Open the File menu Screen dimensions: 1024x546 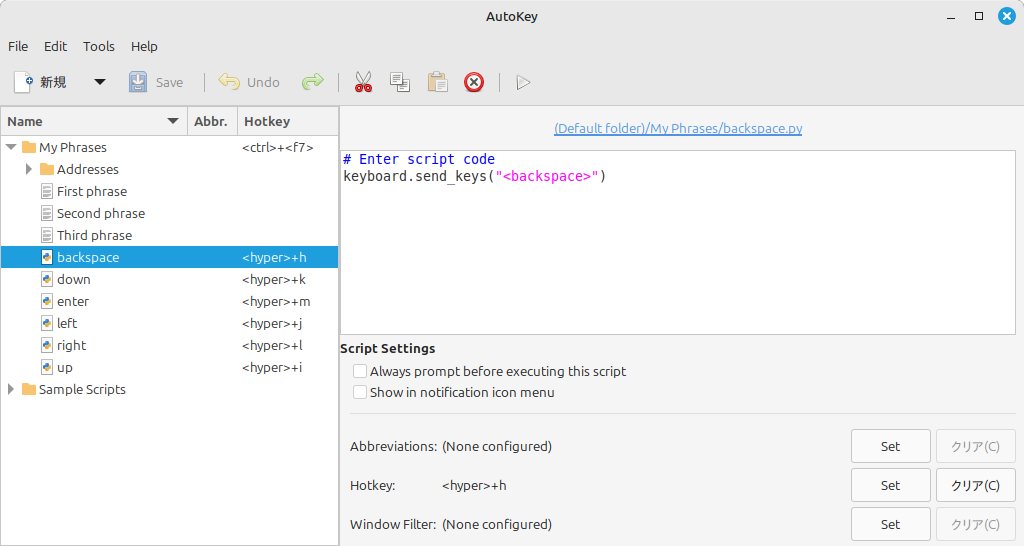18,46
